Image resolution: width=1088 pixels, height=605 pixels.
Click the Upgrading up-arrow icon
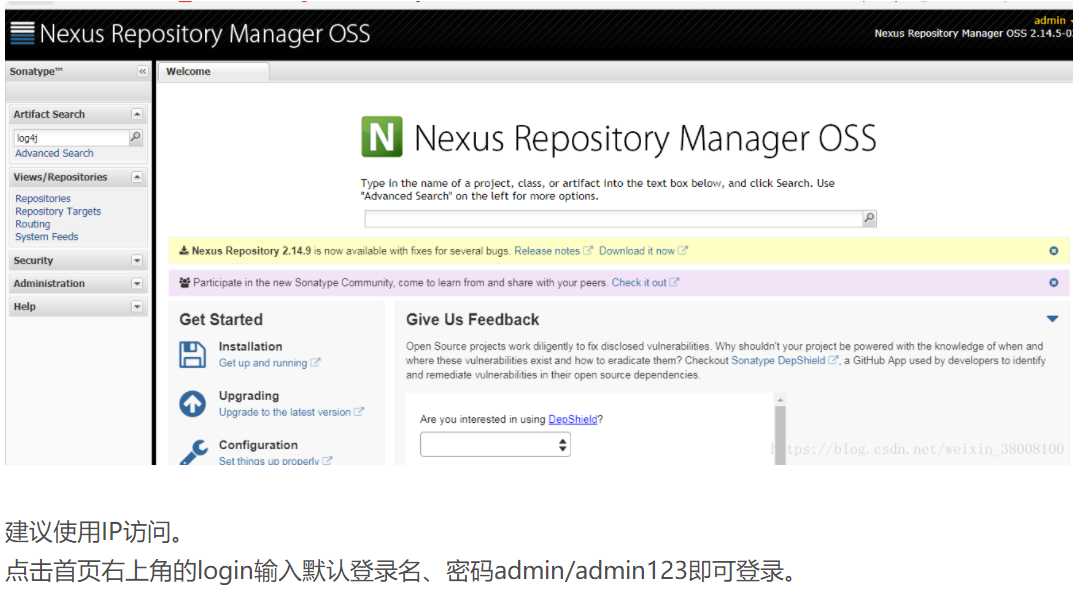pyautogui.click(x=192, y=404)
